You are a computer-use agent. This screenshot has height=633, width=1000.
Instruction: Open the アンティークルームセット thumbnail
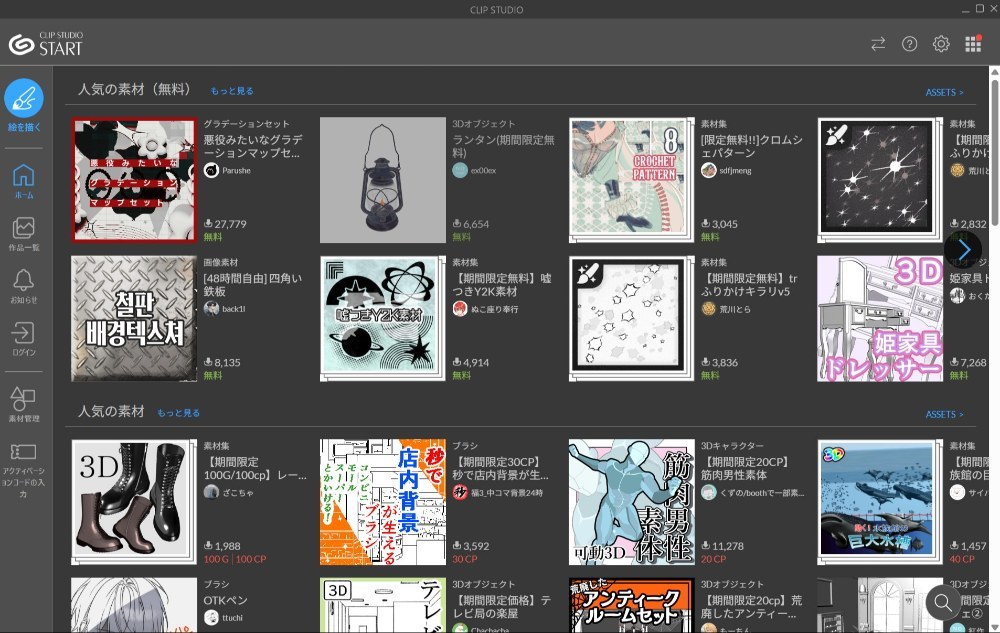coord(631,605)
